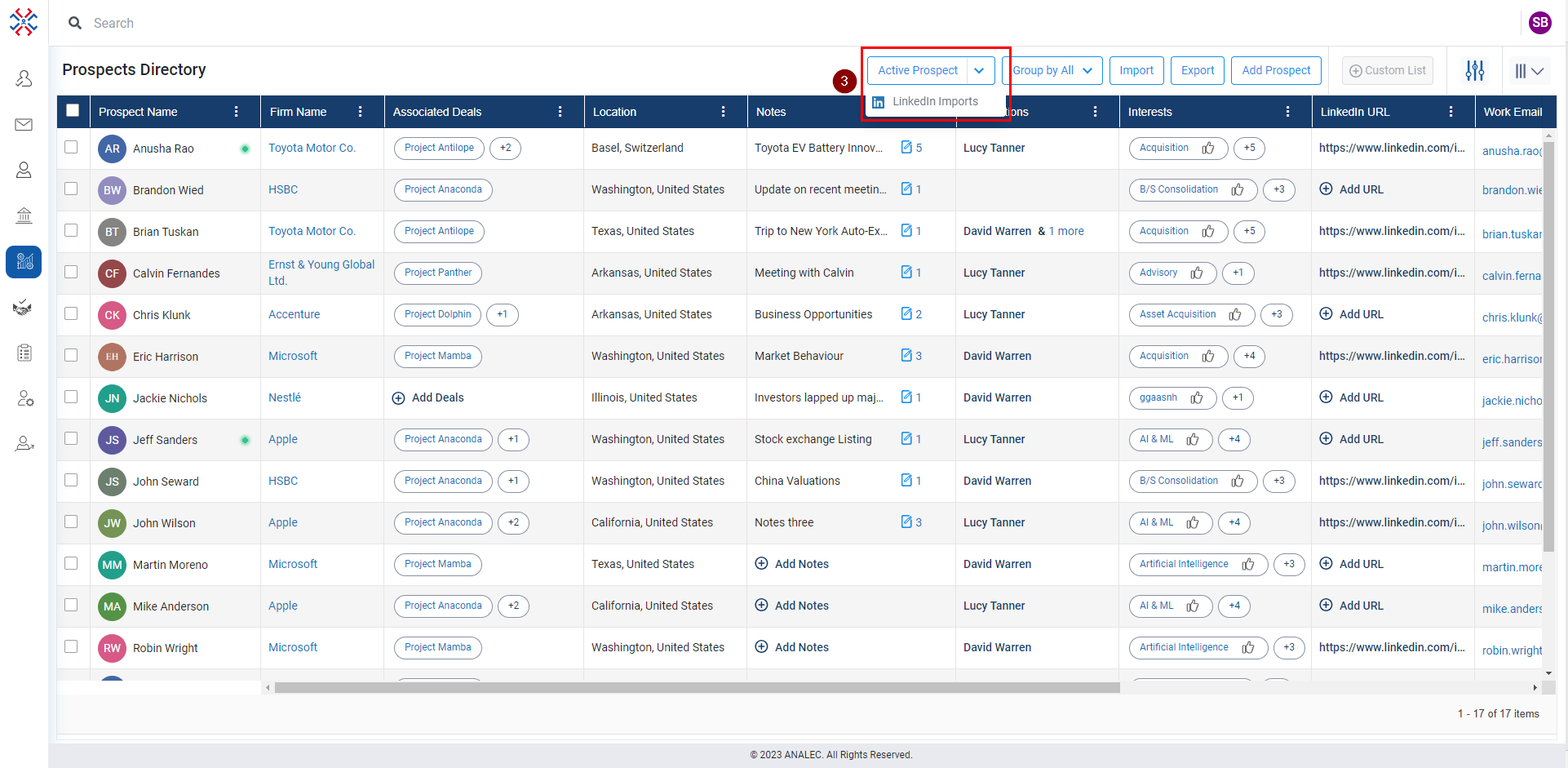Open the column view chooser dropdown

point(1529,71)
